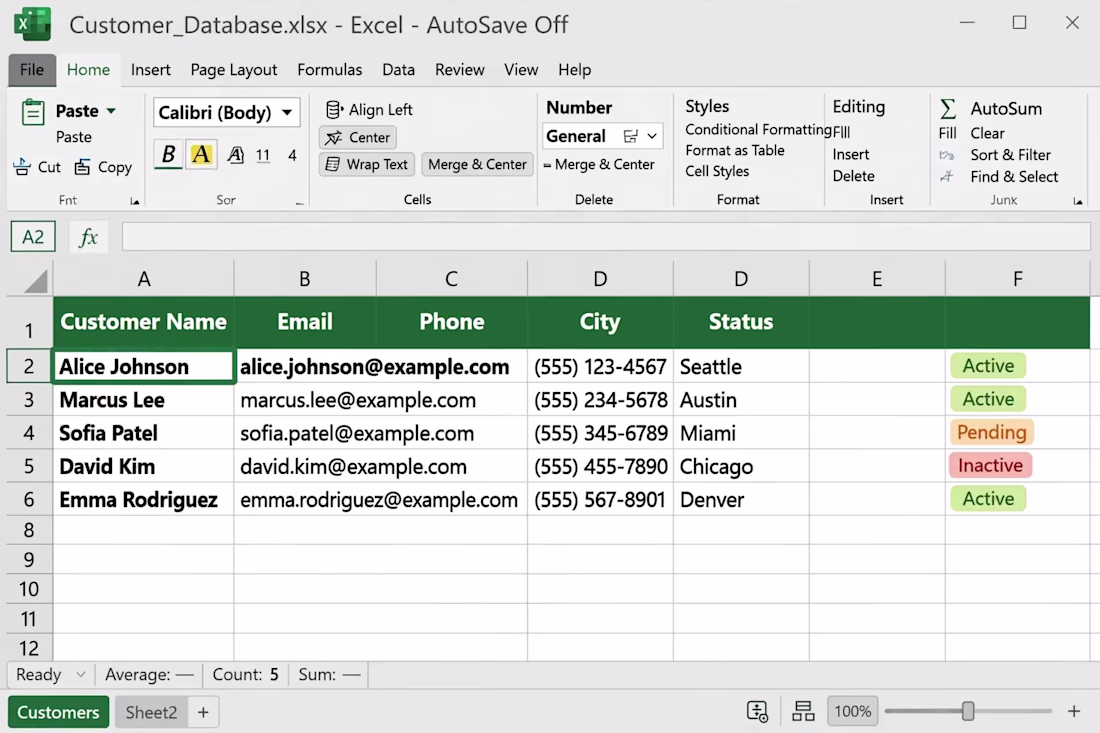This screenshot has width=1100, height=733.
Task: Expand the Ready status dropdown
Action: 81,675
